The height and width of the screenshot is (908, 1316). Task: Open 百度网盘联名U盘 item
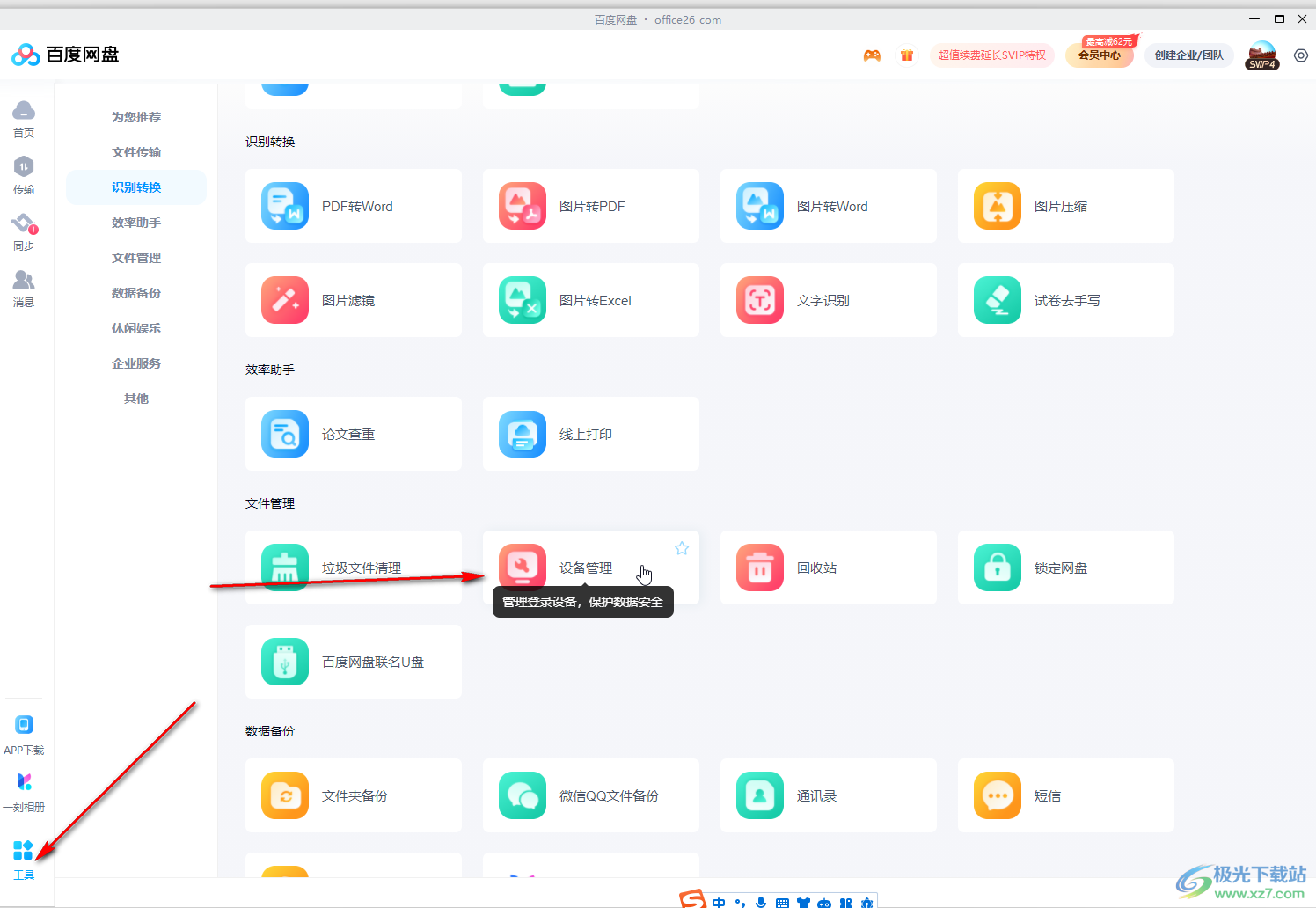click(353, 662)
